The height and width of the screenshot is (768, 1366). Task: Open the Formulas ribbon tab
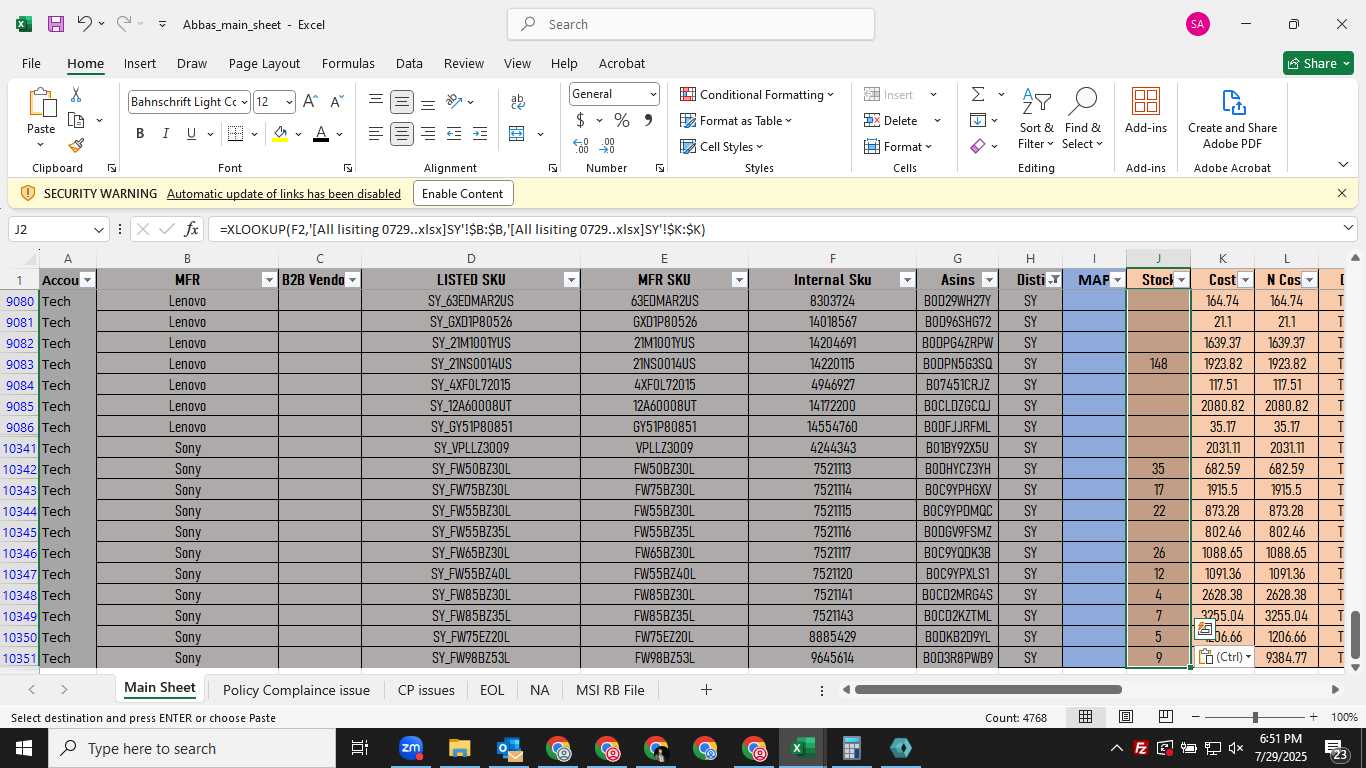348,63
